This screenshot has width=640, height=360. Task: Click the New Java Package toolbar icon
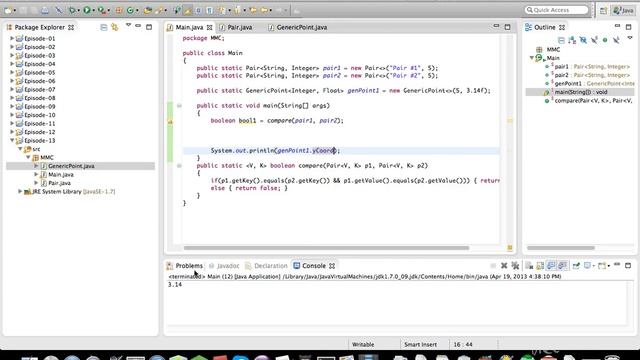tap(119, 10)
